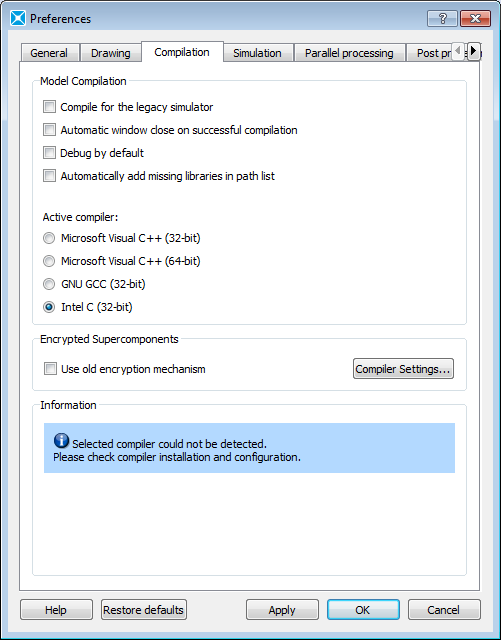Go to the Parallel processing tab
This screenshot has height=640, width=501.
pos(349,53)
